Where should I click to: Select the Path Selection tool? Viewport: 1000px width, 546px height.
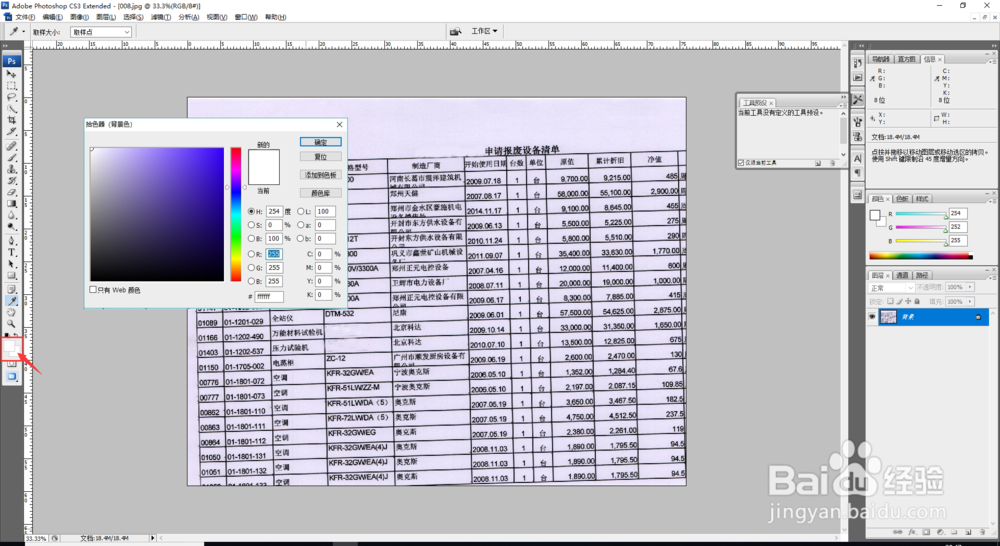(x=11, y=264)
